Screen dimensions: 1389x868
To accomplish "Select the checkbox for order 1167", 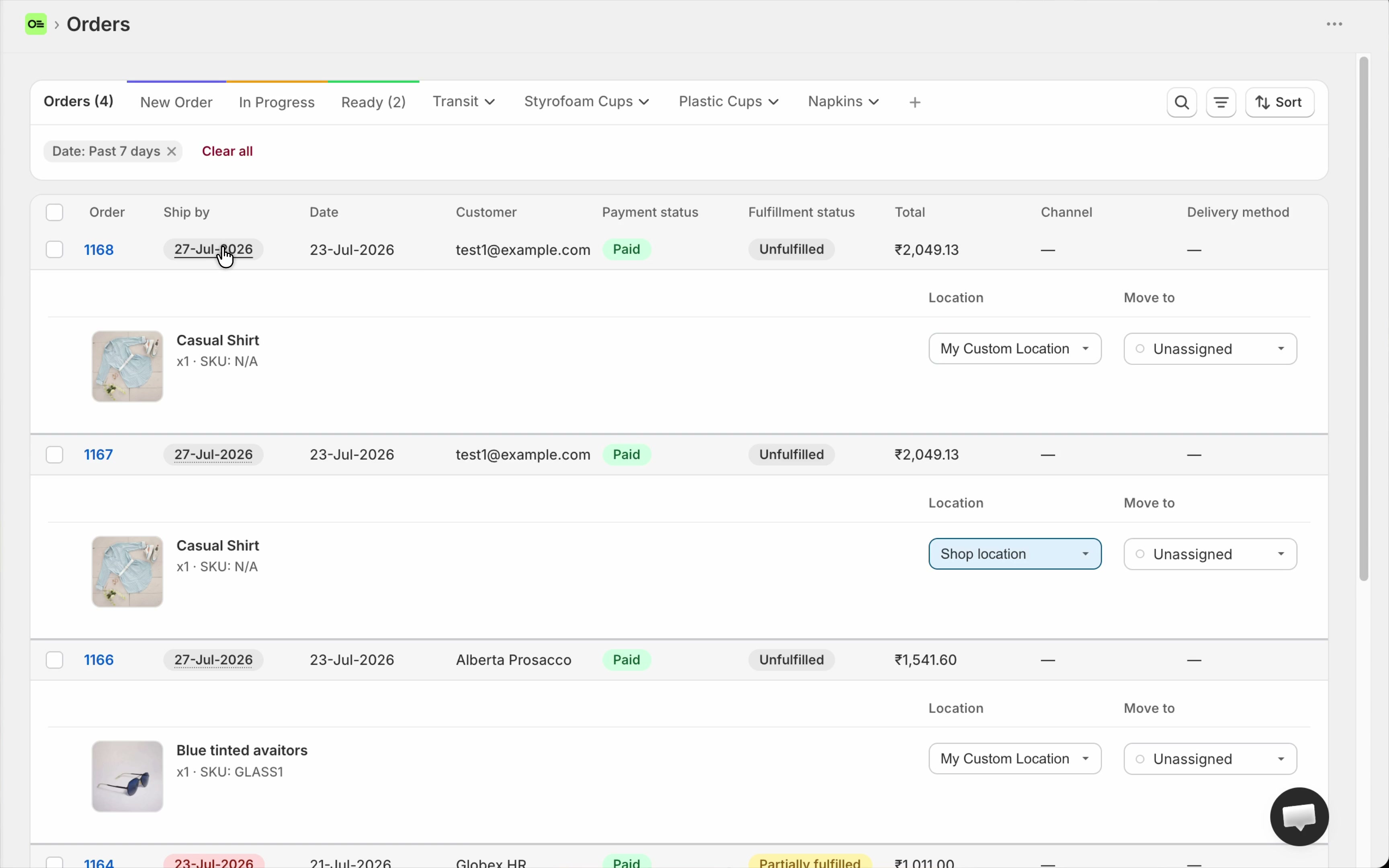I will click(55, 454).
